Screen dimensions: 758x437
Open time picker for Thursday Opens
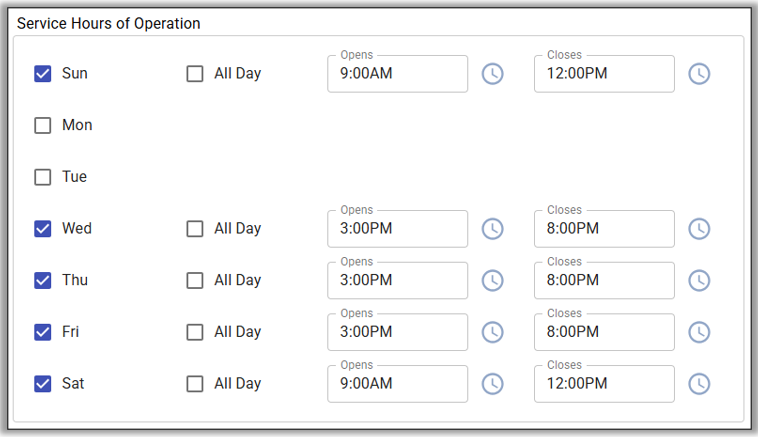pos(492,281)
